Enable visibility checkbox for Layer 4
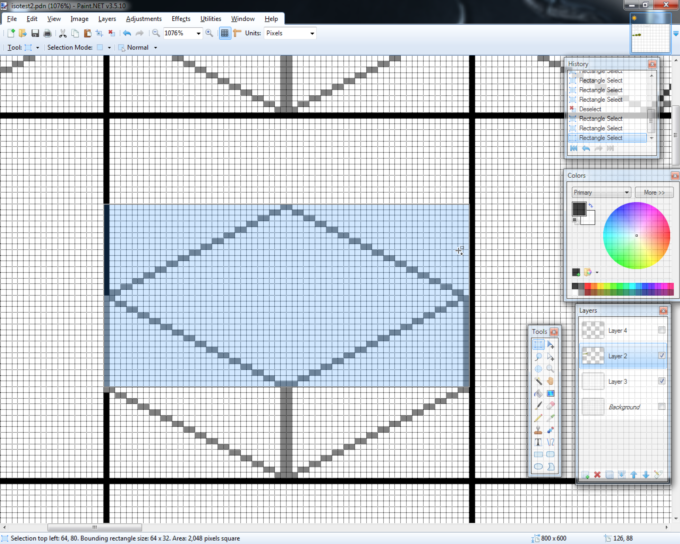This screenshot has width=680, height=544. coord(661,330)
